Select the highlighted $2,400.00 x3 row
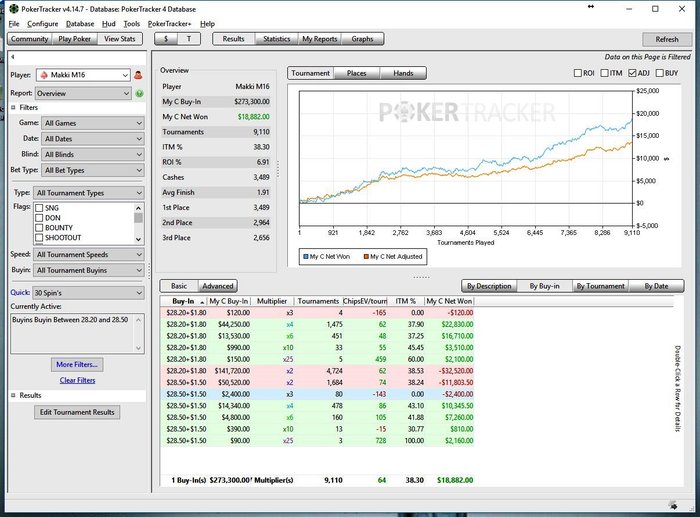The width and height of the screenshot is (700, 517). pyautogui.click(x=317, y=394)
